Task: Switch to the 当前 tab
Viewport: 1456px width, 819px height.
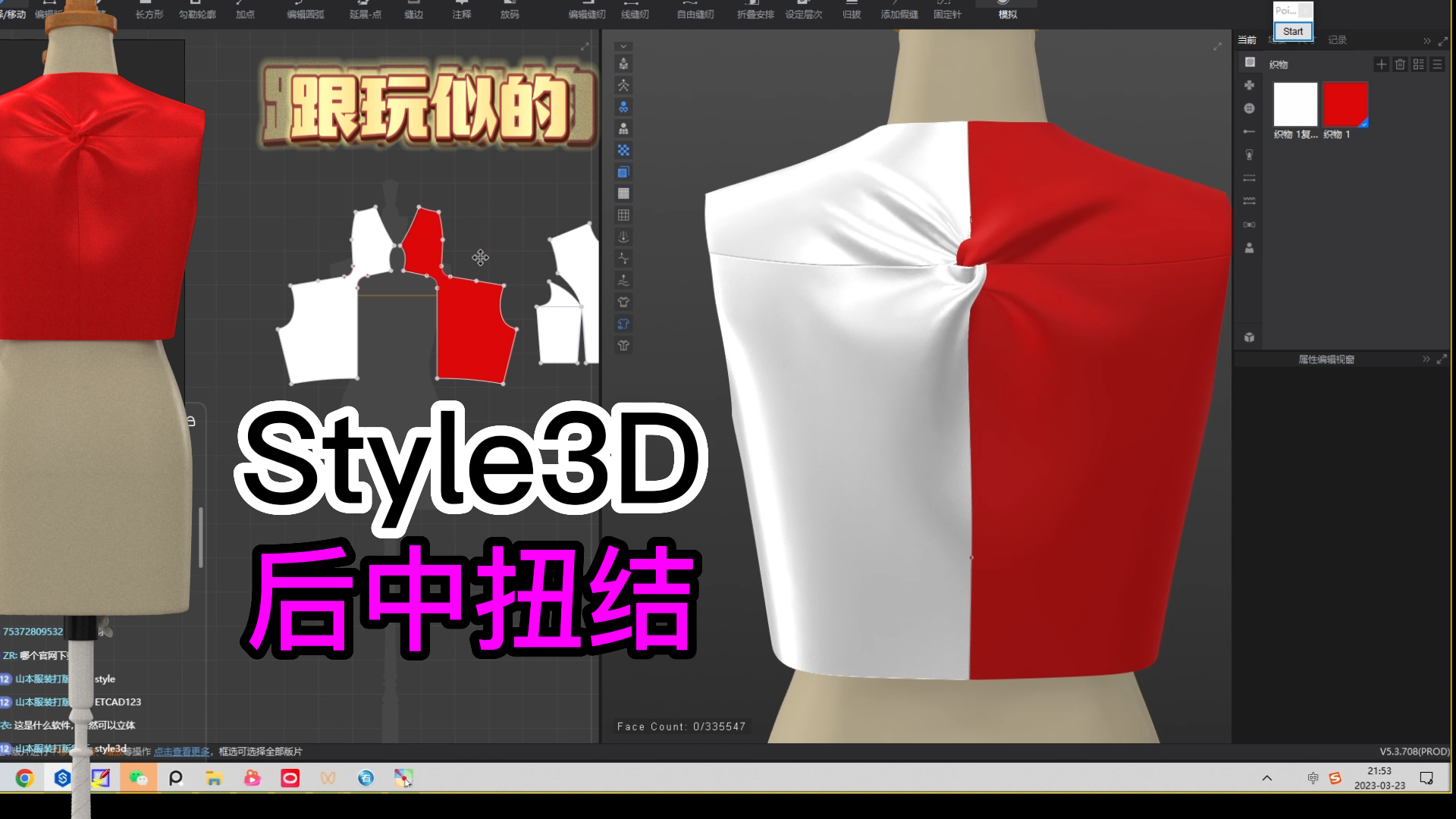Action: (1247, 39)
